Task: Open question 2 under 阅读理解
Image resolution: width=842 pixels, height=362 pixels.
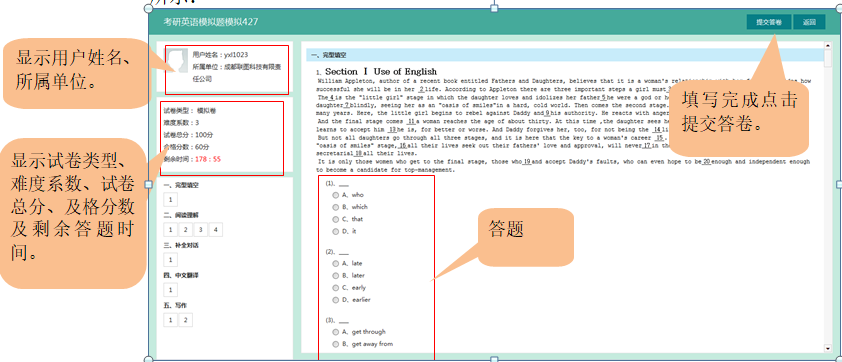Action: click(x=185, y=230)
